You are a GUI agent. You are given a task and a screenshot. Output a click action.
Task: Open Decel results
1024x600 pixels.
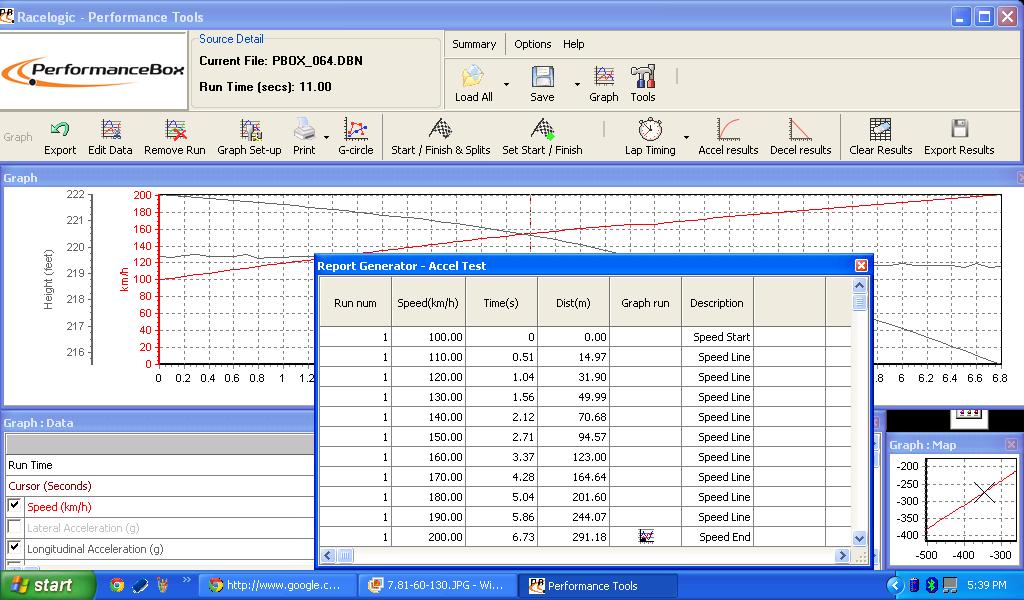click(x=800, y=136)
